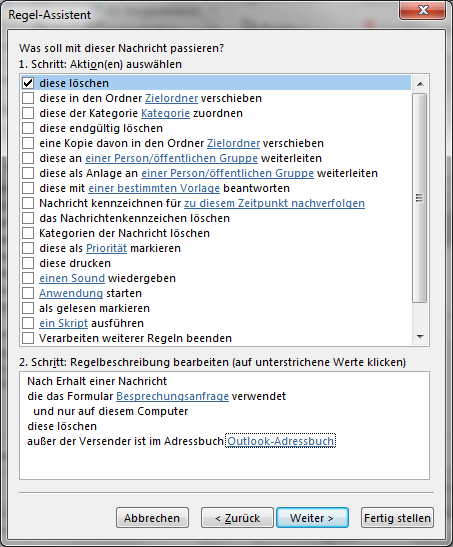Choose the 'einen Sound' link

tap(72, 278)
